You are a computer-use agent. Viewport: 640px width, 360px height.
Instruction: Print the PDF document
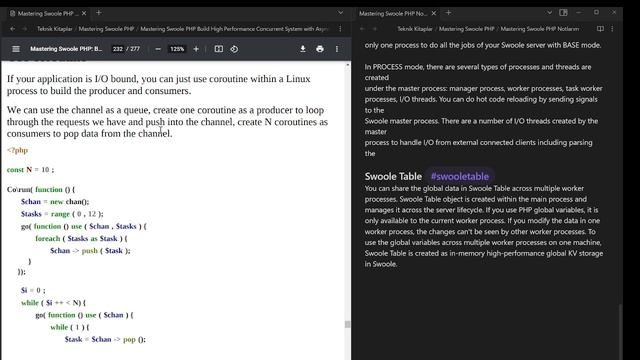pos(320,49)
